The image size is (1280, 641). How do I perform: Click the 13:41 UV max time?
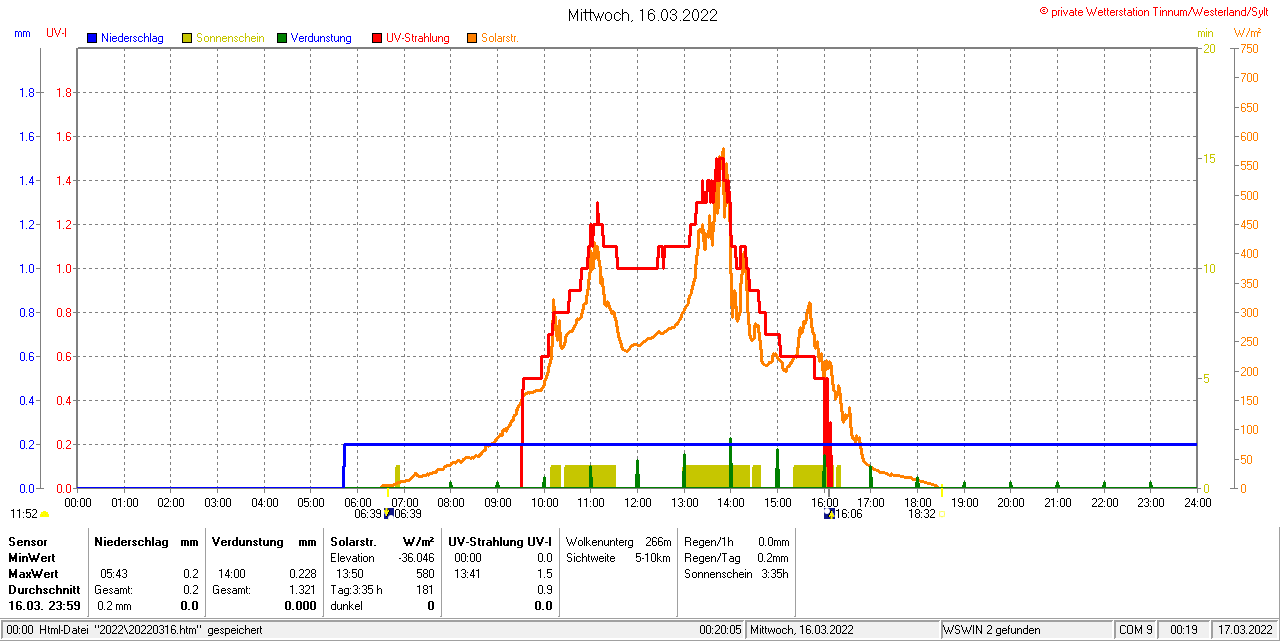468,574
